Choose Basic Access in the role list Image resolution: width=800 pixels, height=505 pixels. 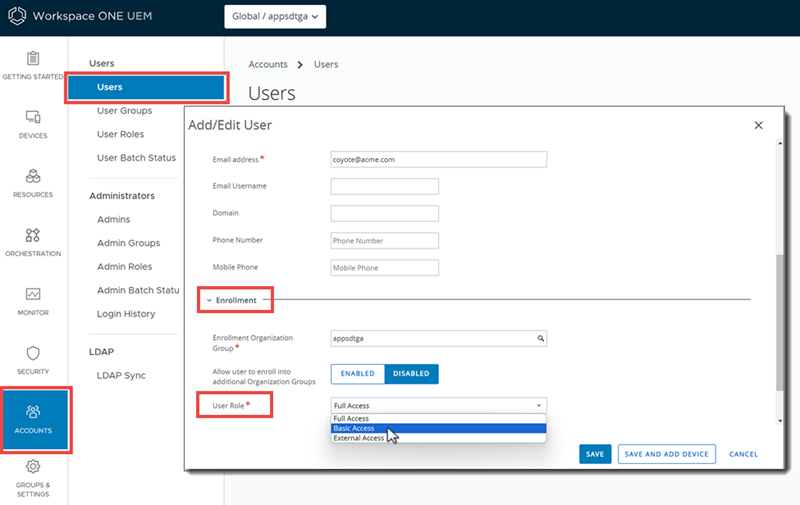[x=439, y=428]
